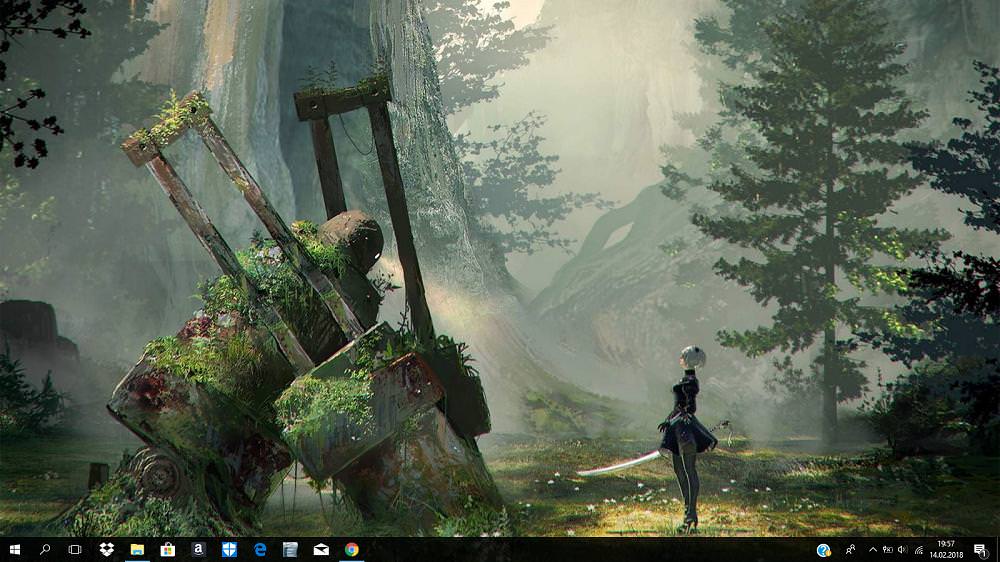
Task: Switch to Google Chrome on taskbar
Action: (x=352, y=549)
